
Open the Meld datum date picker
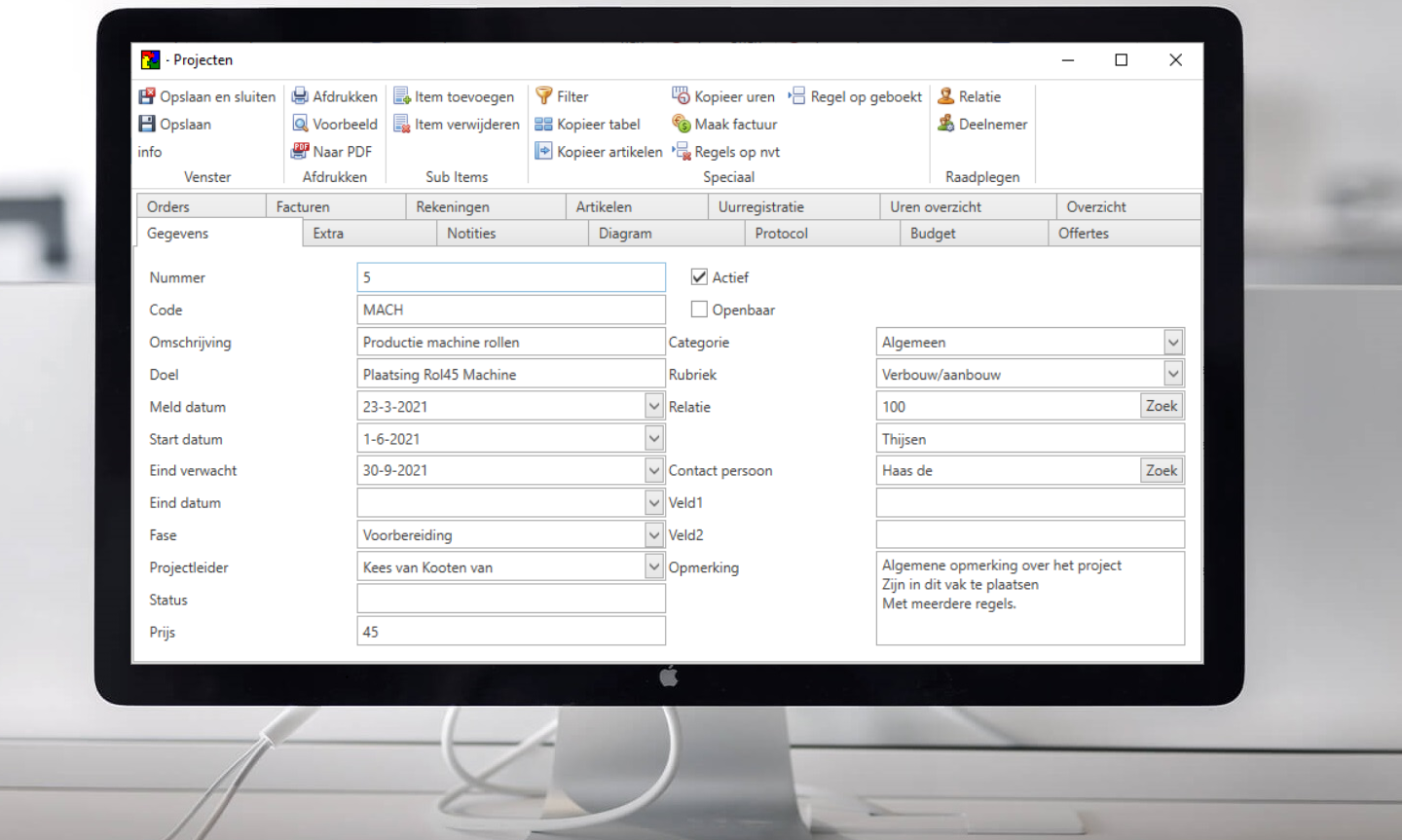654,407
